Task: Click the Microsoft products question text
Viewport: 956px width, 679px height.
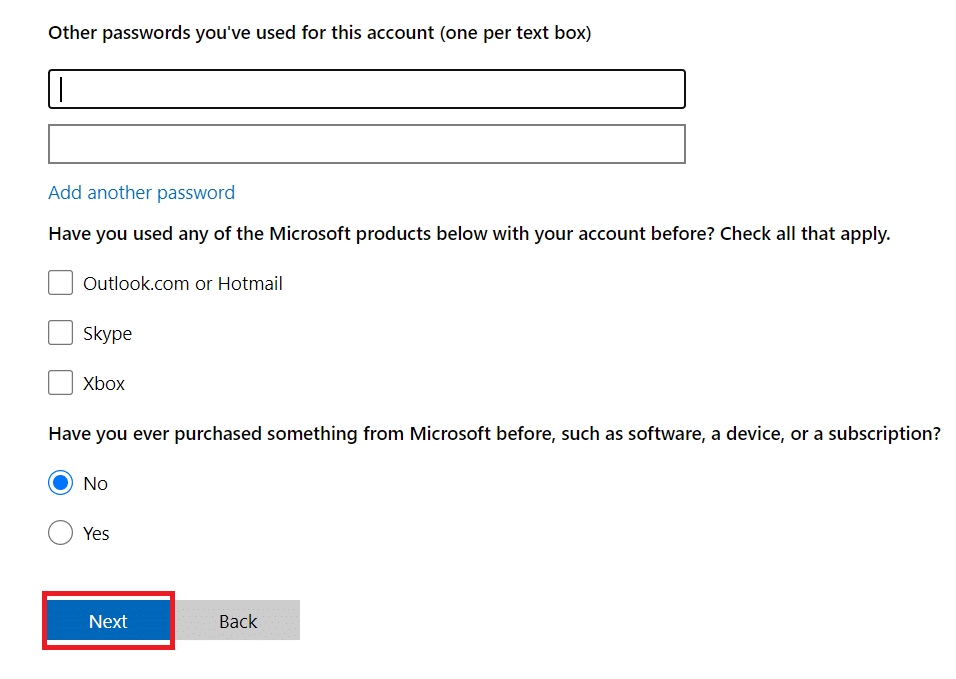Action: tap(469, 234)
